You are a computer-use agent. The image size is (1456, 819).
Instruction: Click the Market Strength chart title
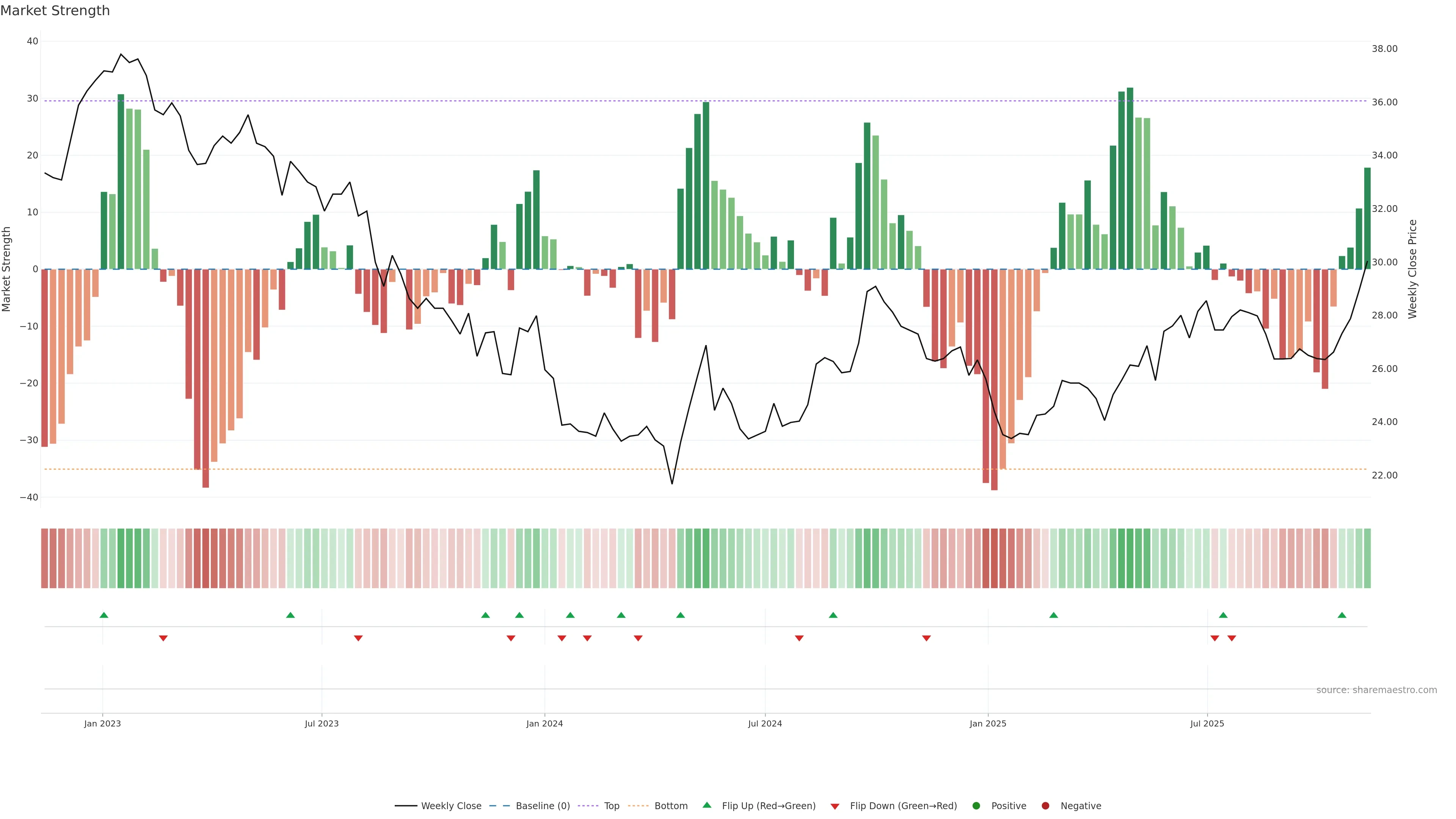pos(55,11)
